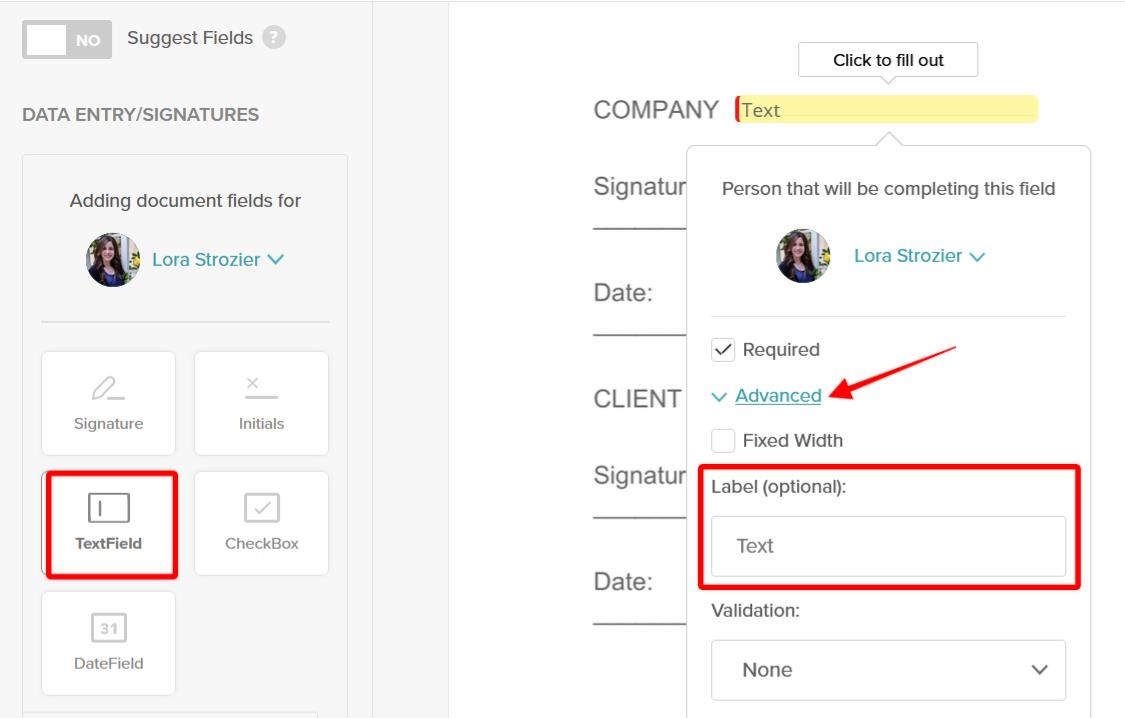Select the TextField tool
This screenshot has height=718, width=1125.
tap(110, 523)
